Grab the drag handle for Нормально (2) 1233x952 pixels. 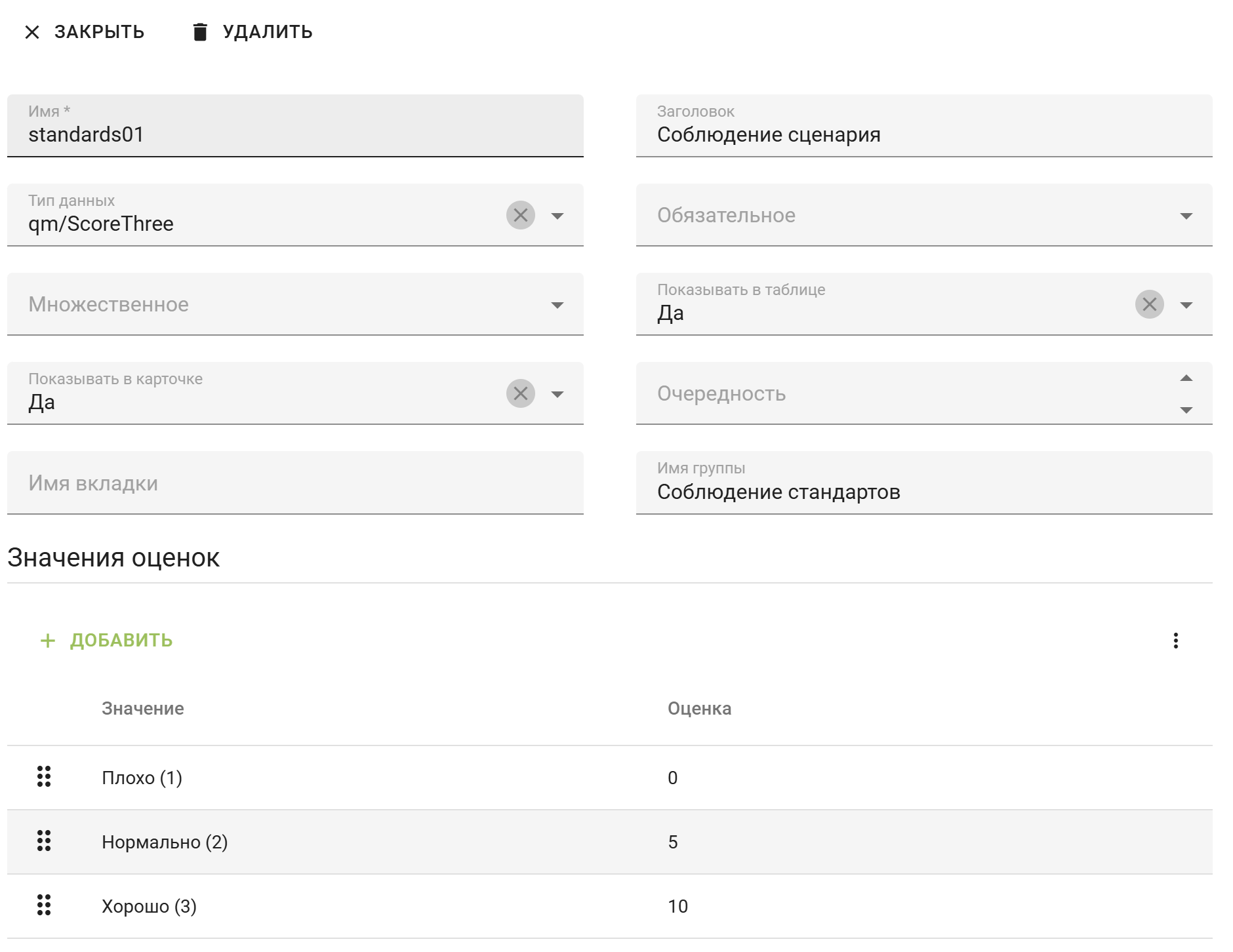[44, 841]
